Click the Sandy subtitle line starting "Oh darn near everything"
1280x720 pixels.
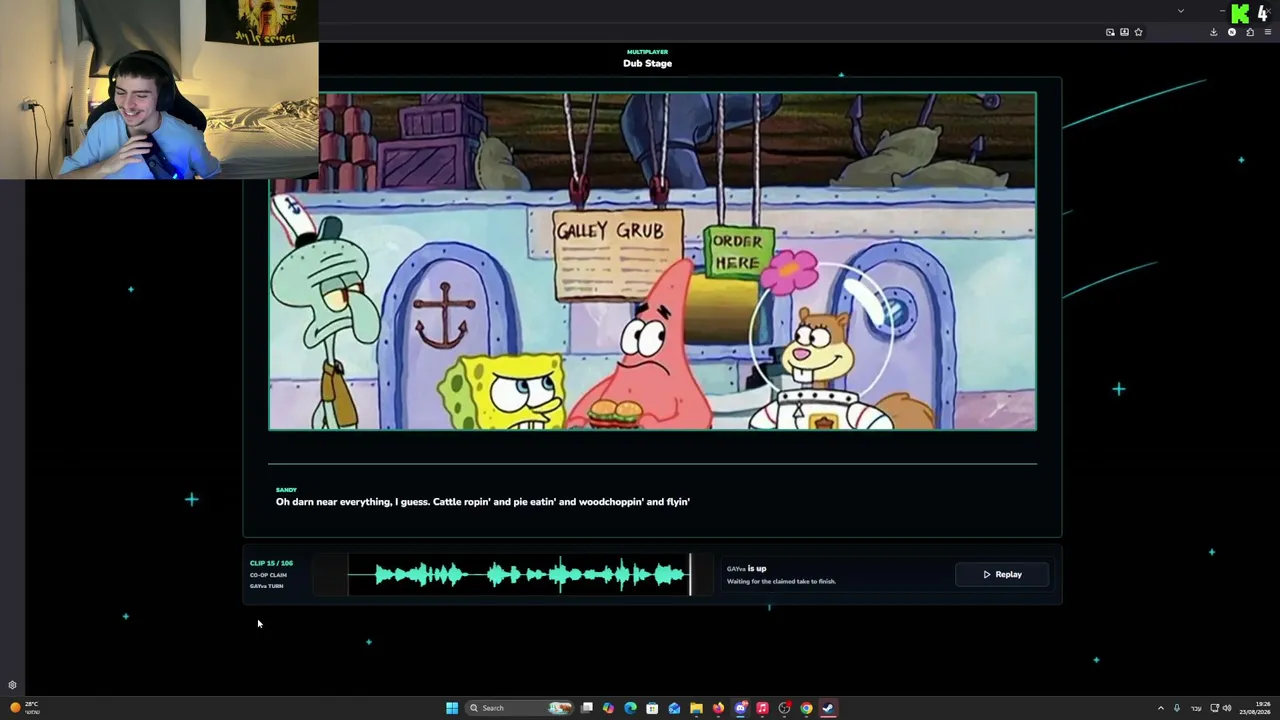click(x=483, y=502)
